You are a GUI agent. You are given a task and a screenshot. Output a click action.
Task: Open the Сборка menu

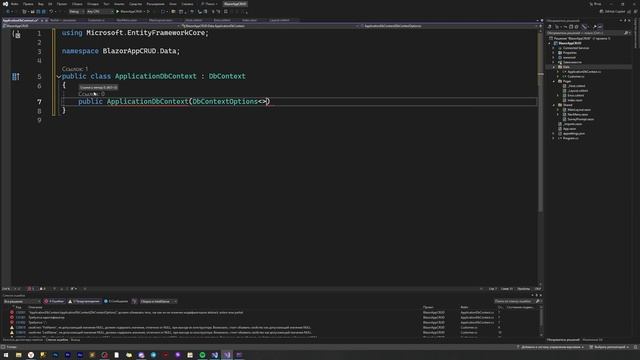point(77,4)
